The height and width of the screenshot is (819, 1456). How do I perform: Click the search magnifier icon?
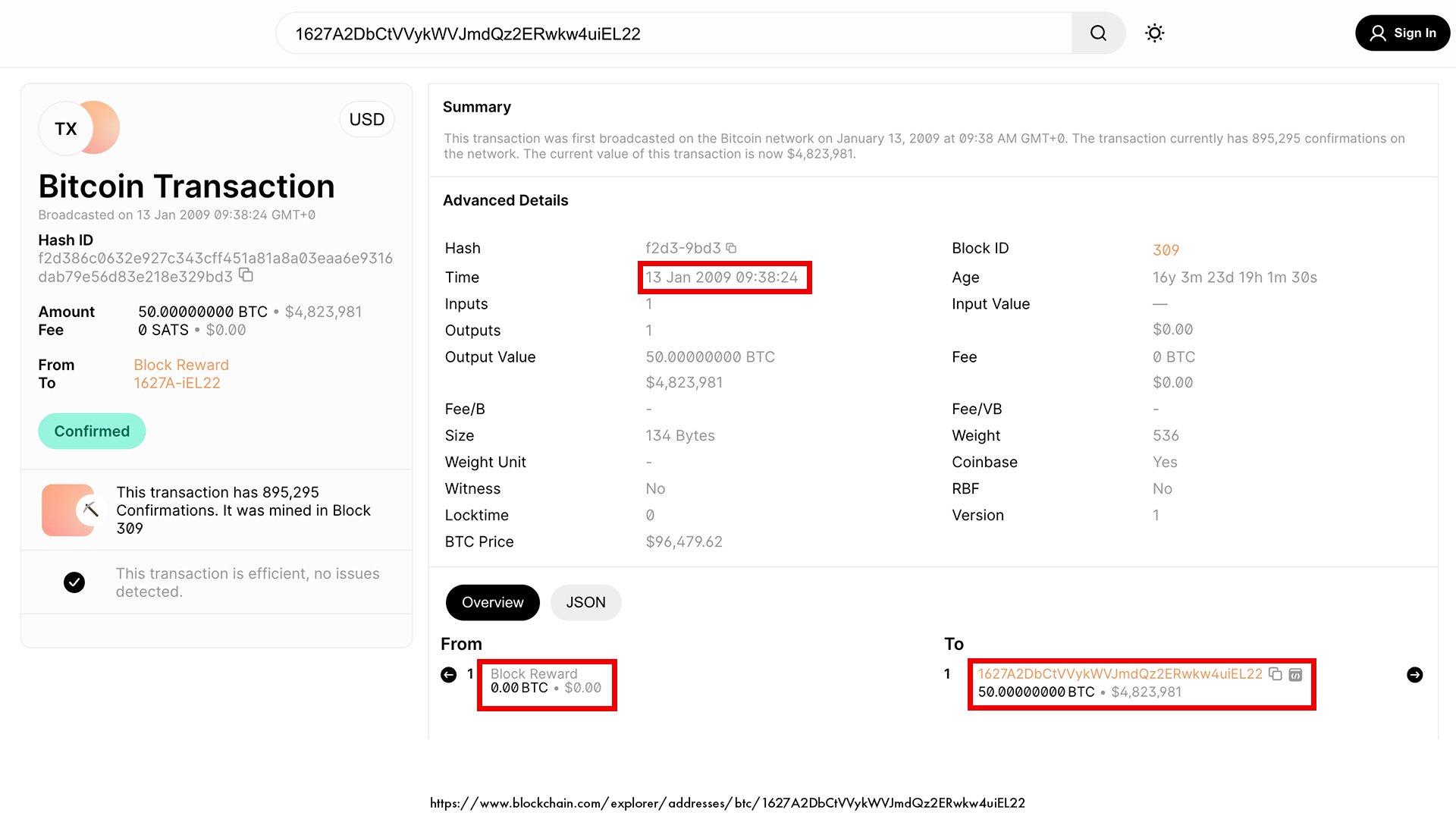click(1098, 33)
